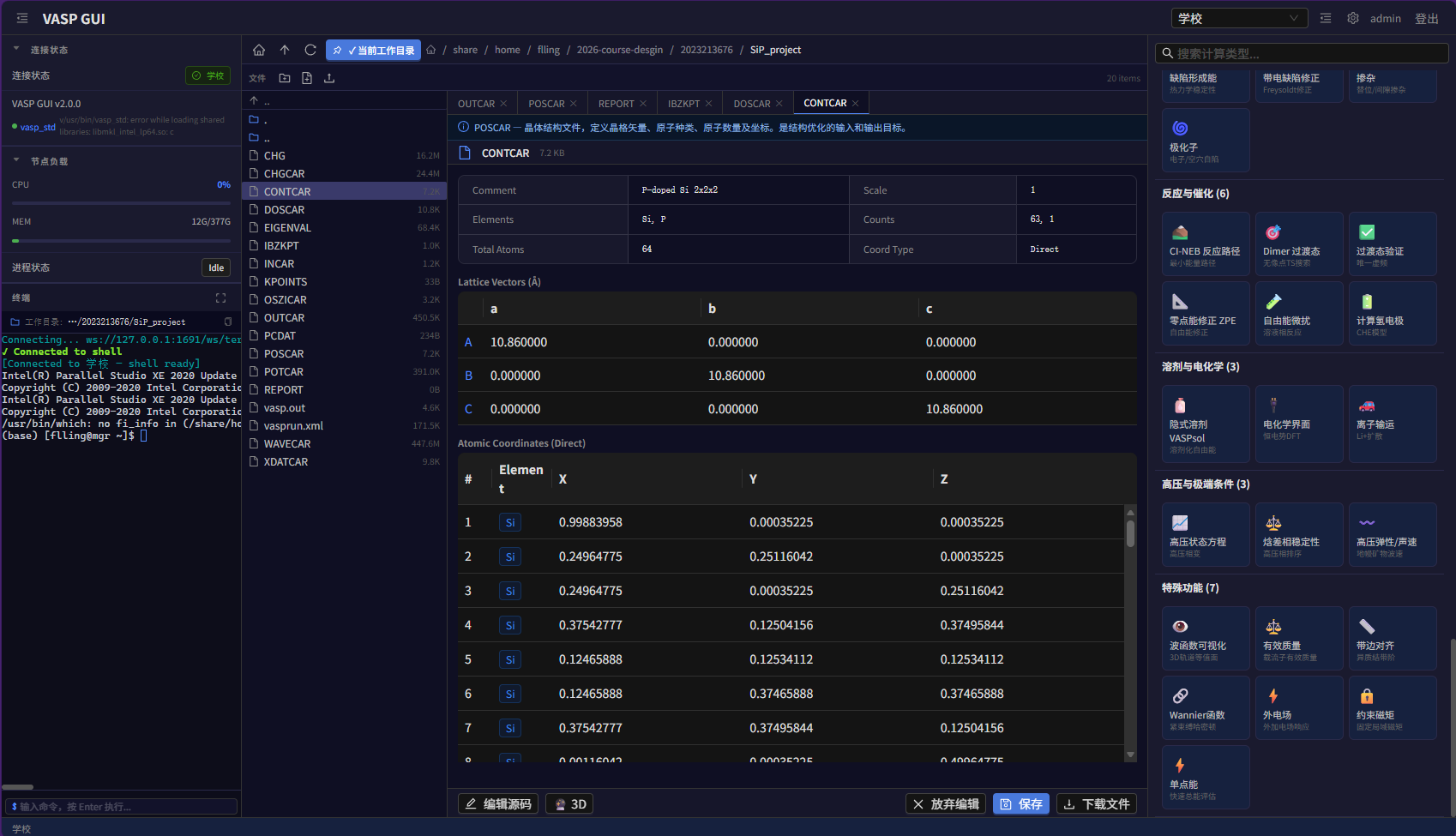Choose the 外电场 calculation card

coord(1299,708)
